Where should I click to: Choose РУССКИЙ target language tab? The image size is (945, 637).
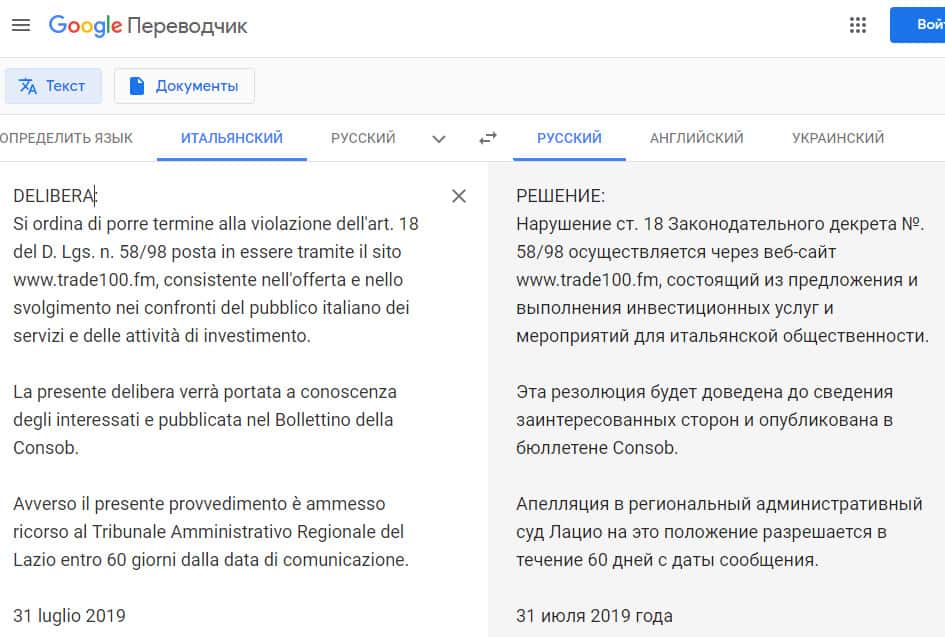570,138
